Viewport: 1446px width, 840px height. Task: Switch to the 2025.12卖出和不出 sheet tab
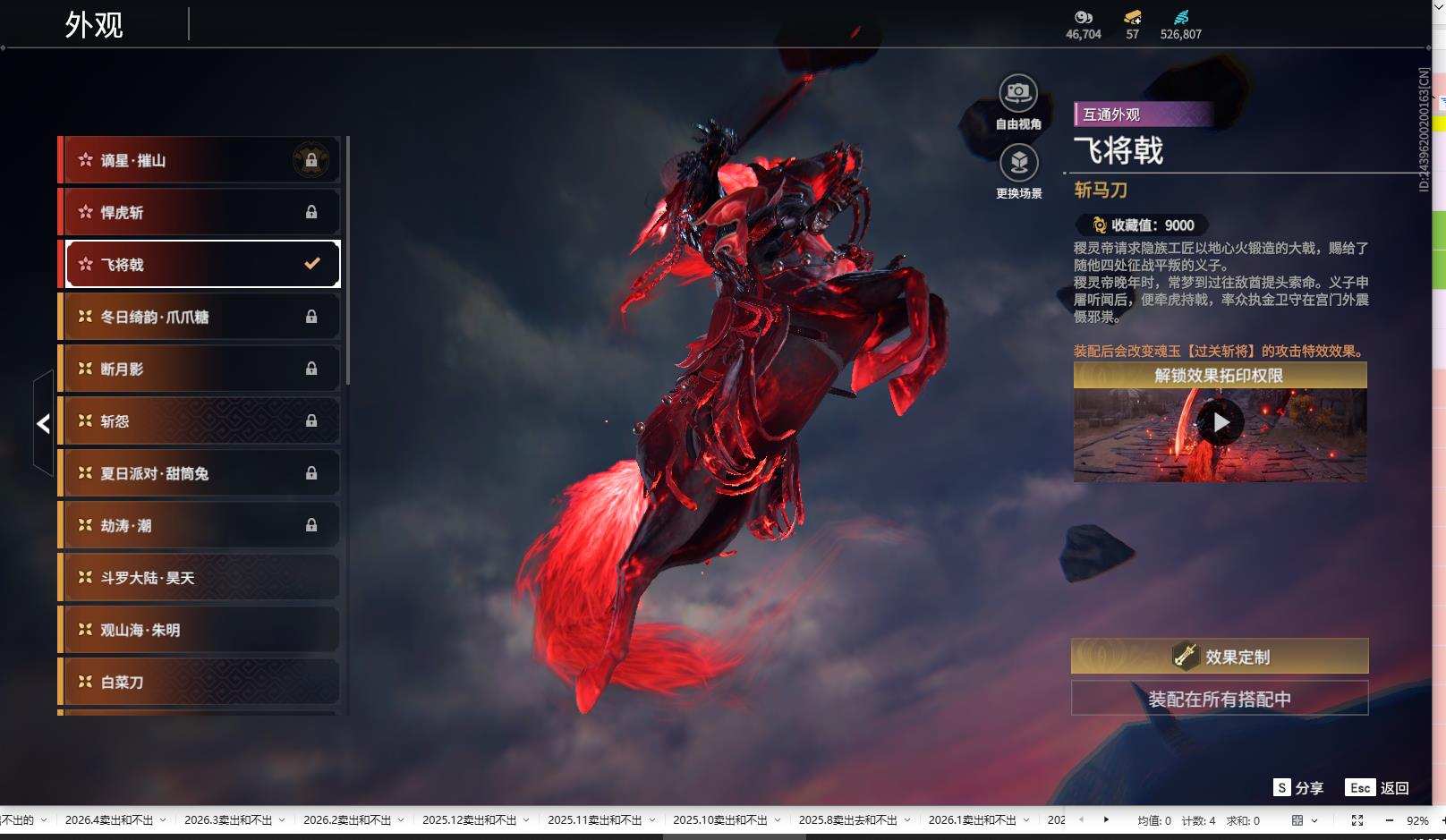tap(470, 820)
